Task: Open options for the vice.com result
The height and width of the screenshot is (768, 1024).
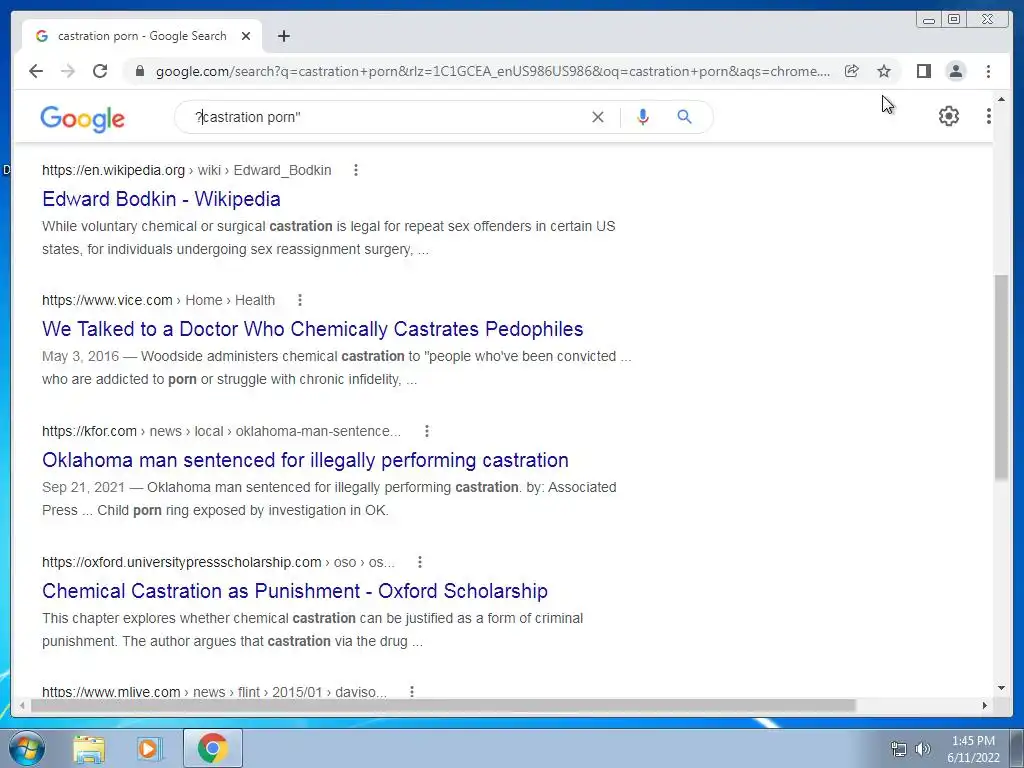Action: coord(300,300)
